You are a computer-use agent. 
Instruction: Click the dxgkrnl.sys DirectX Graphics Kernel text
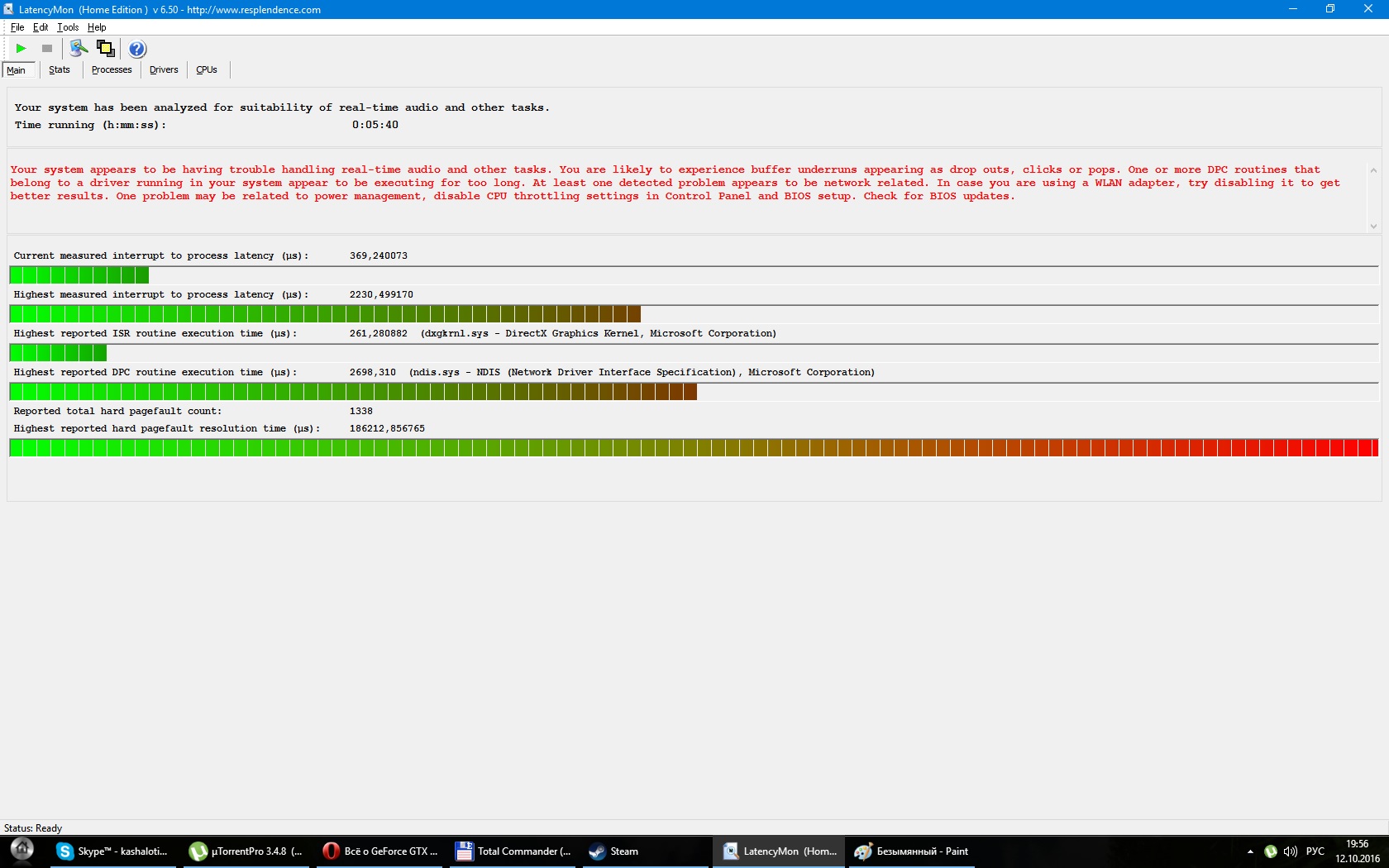click(x=599, y=333)
